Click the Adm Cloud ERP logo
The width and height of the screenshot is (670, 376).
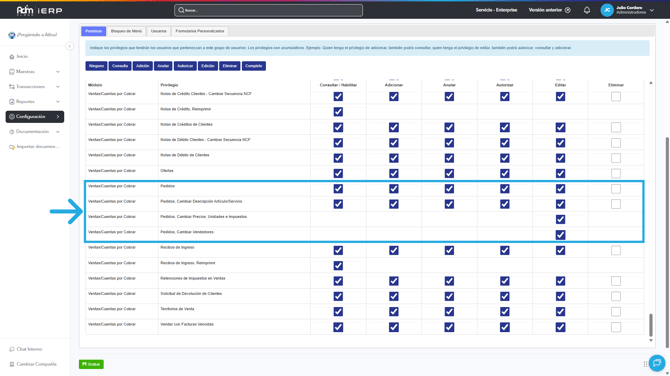point(39,10)
